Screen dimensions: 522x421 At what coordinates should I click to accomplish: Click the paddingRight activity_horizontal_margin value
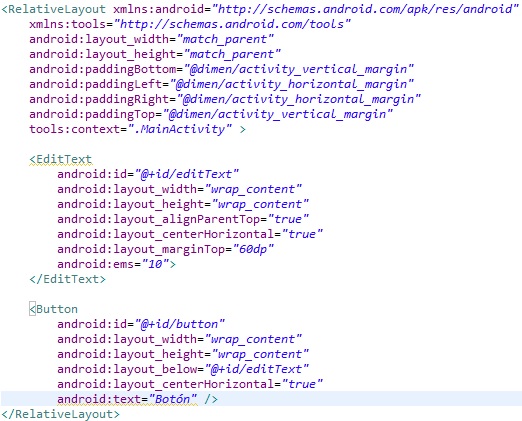click(x=299, y=99)
